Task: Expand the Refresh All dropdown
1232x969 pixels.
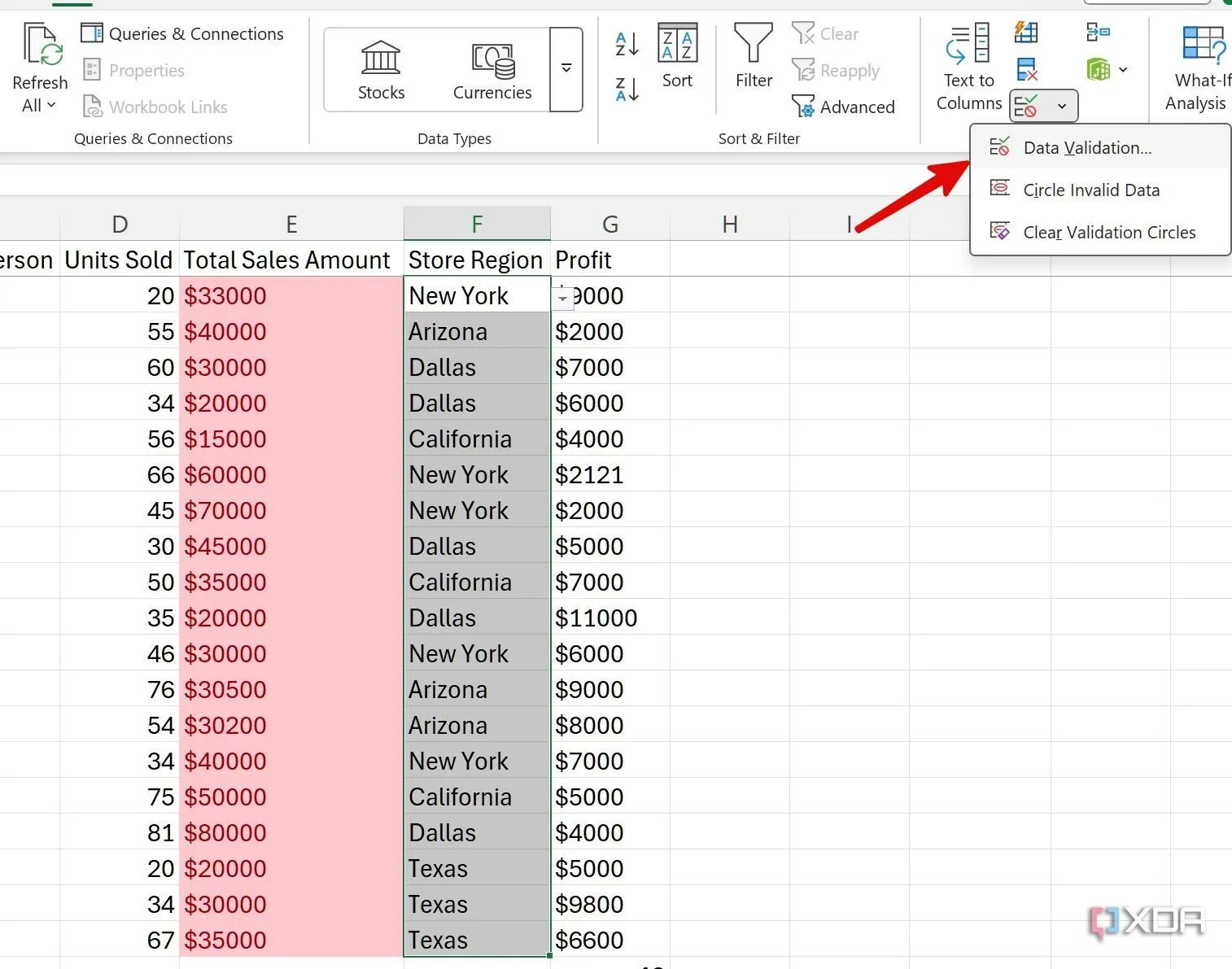Action: click(39, 105)
